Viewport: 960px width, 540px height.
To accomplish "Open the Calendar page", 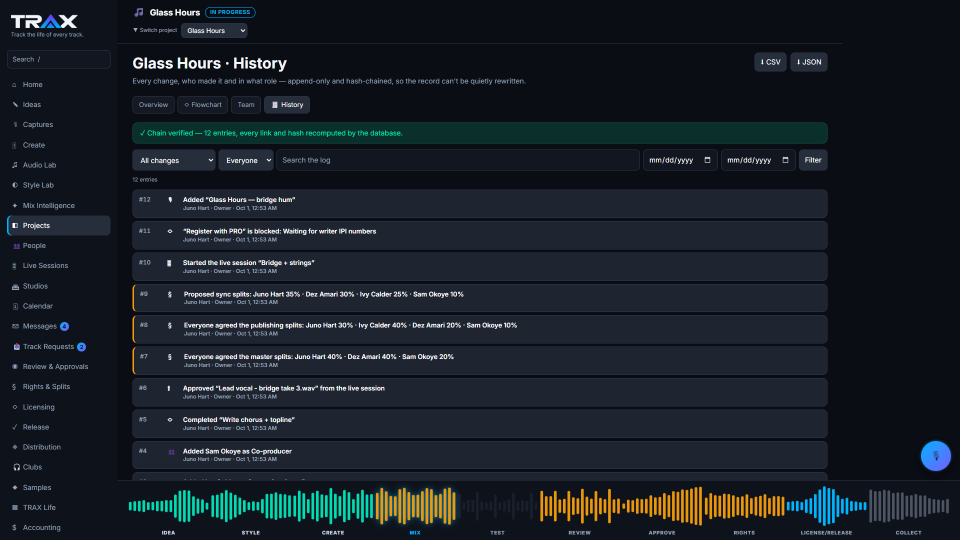I will click(58, 306).
